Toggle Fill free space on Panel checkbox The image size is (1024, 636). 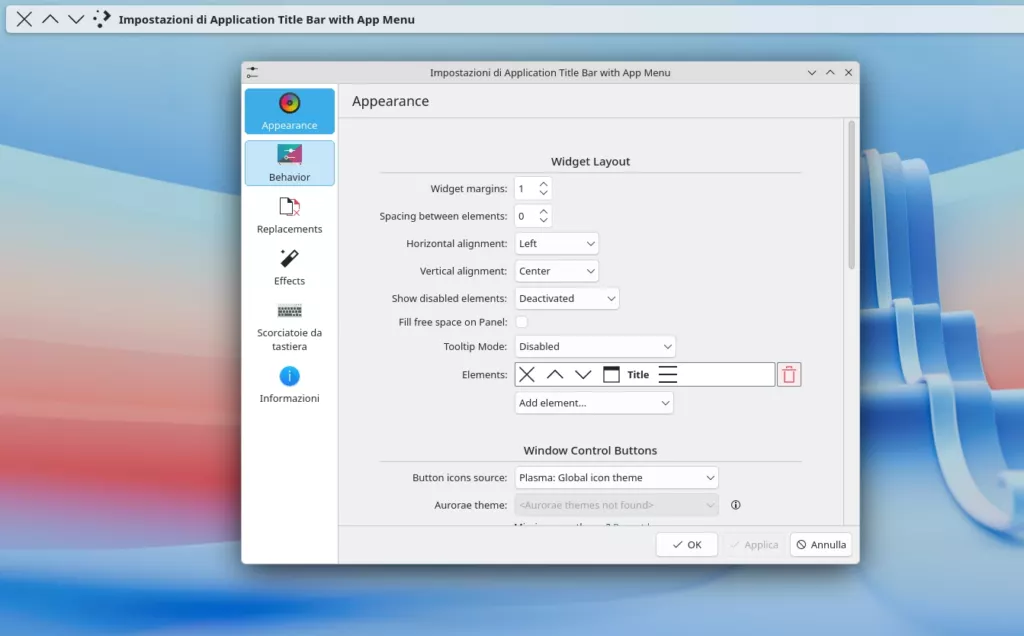521,322
